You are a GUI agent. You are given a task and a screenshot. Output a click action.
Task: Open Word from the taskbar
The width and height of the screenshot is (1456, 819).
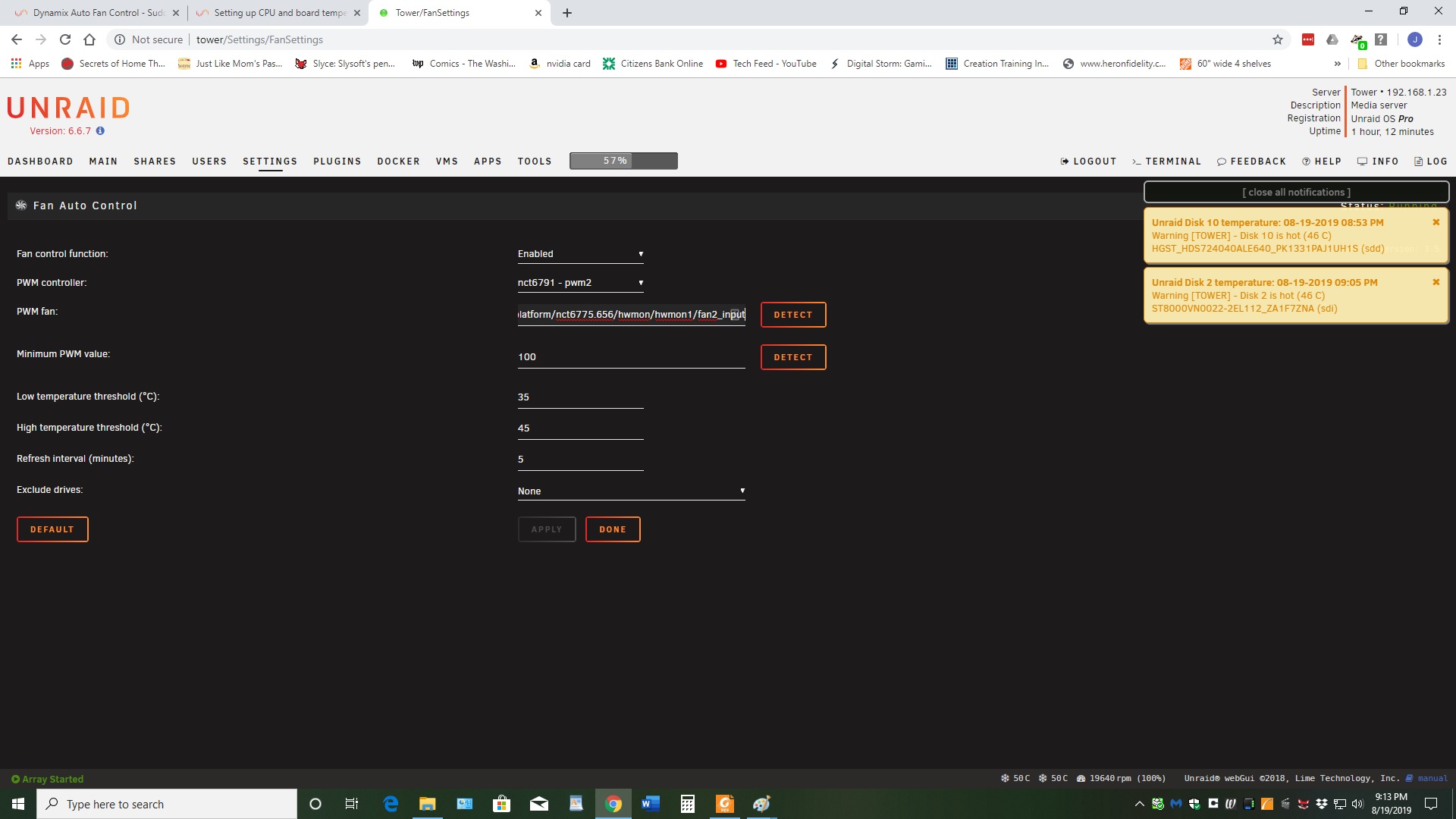pos(651,804)
